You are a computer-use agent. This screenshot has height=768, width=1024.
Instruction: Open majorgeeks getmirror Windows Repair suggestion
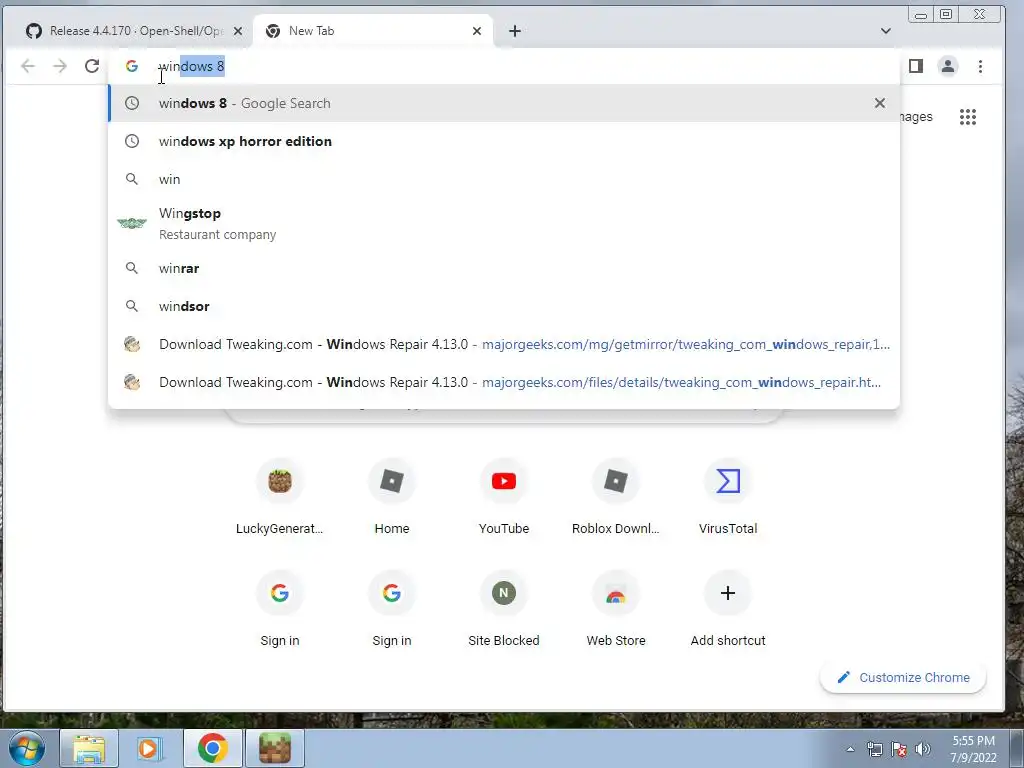504,344
